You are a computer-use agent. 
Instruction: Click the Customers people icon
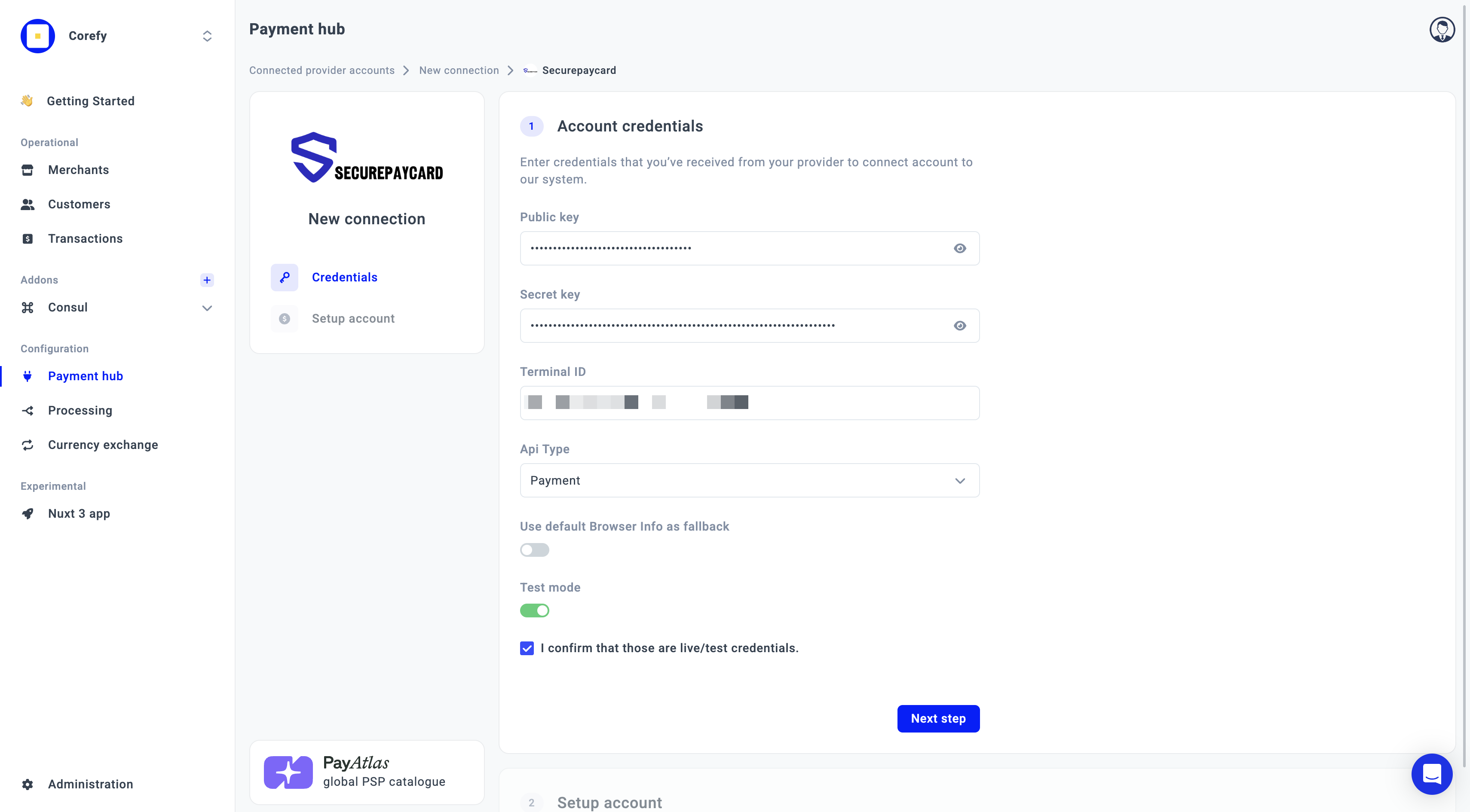click(x=28, y=204)
